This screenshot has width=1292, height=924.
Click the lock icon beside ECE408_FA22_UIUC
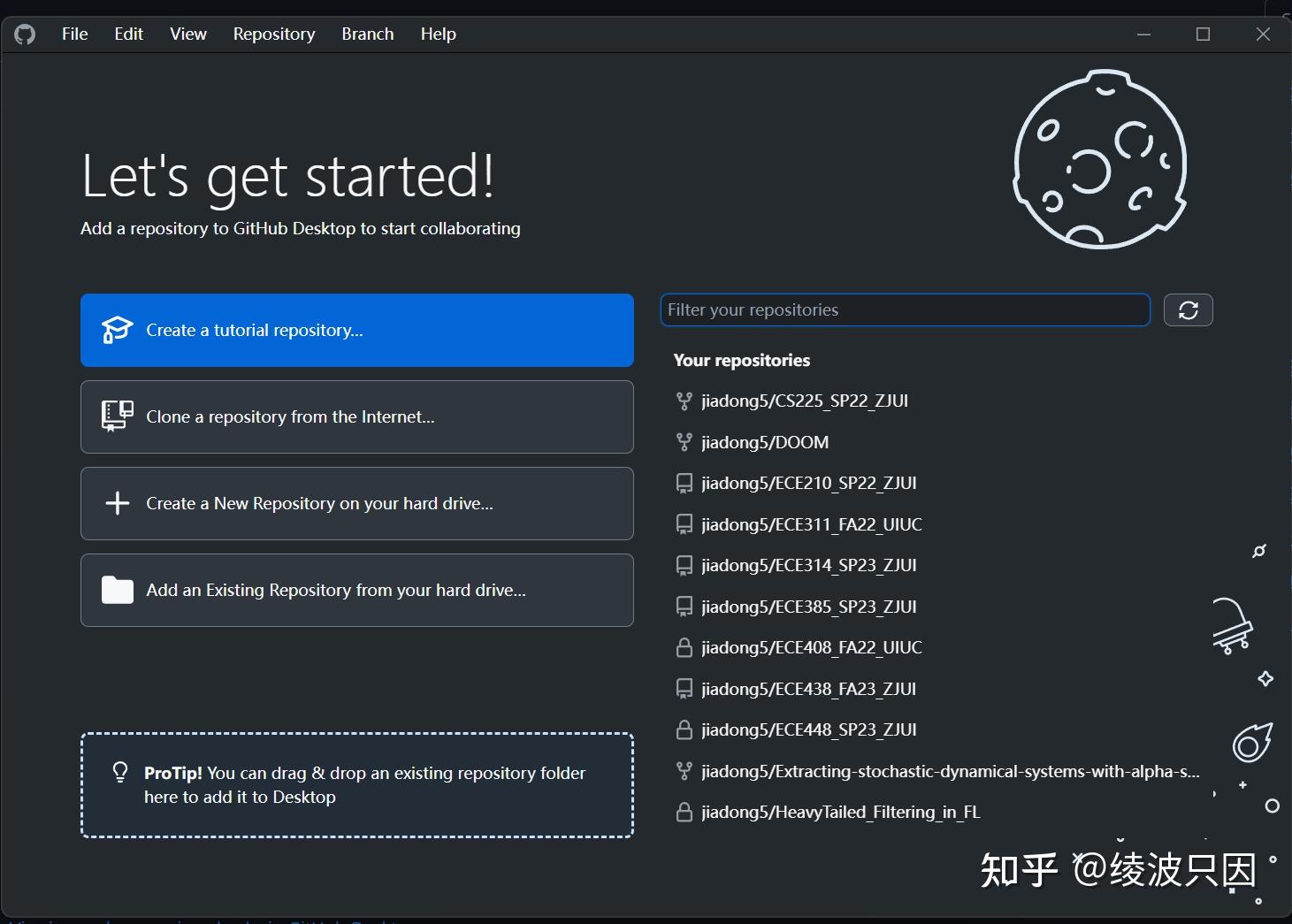tap(684, 647)
